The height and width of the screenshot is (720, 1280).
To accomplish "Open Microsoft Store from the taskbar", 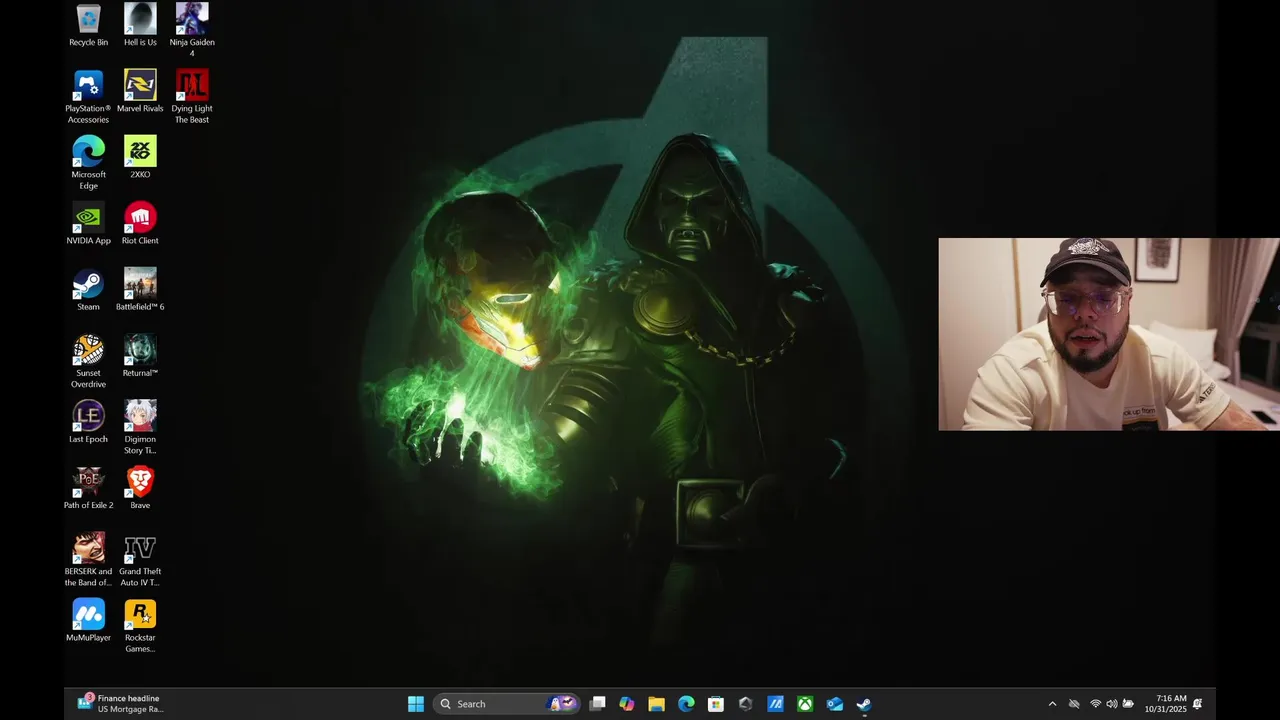I will click(716, 704).
